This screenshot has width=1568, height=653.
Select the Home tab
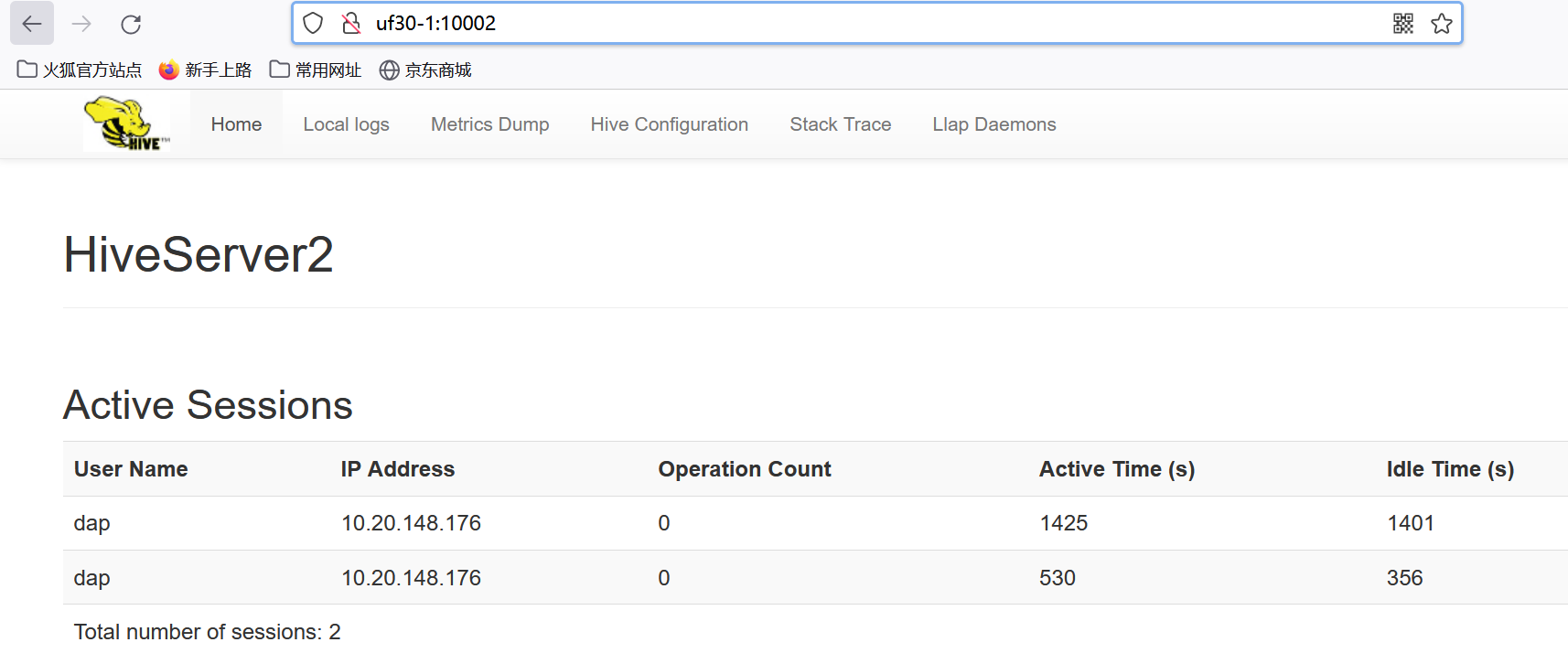pos(236,124)
